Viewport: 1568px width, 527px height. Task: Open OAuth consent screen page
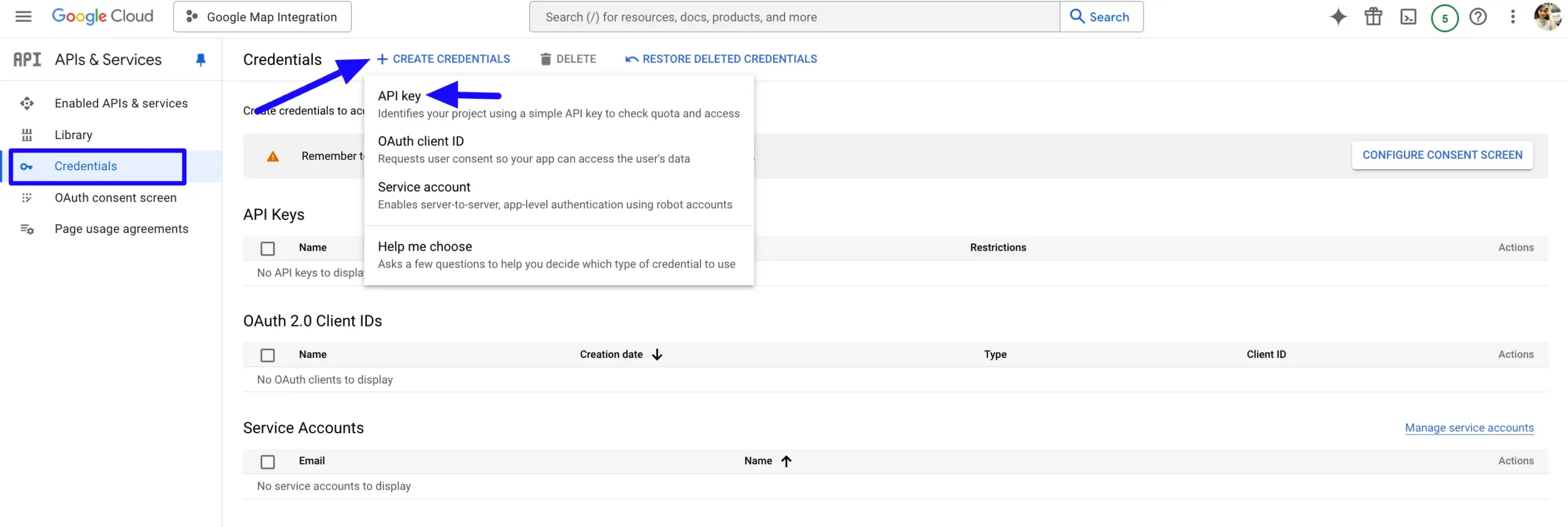(x=115, y=198)
